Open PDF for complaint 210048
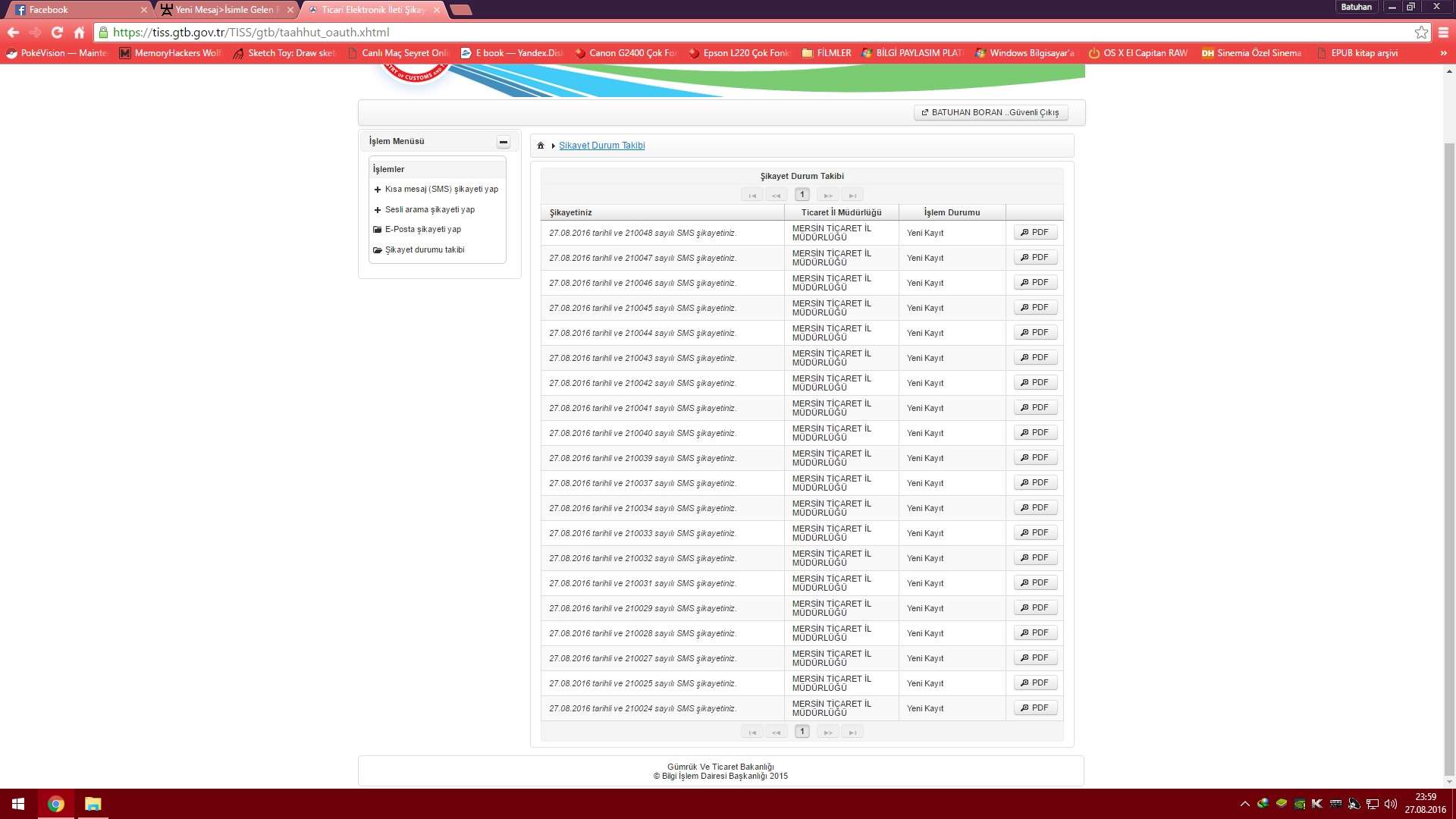1456x819 pixels. pos(1035,233)
